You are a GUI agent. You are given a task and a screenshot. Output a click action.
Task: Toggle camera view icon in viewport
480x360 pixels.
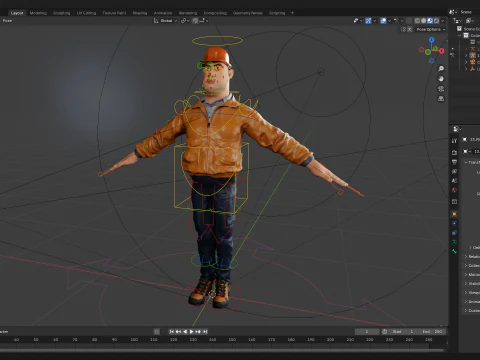click(441, 89)
